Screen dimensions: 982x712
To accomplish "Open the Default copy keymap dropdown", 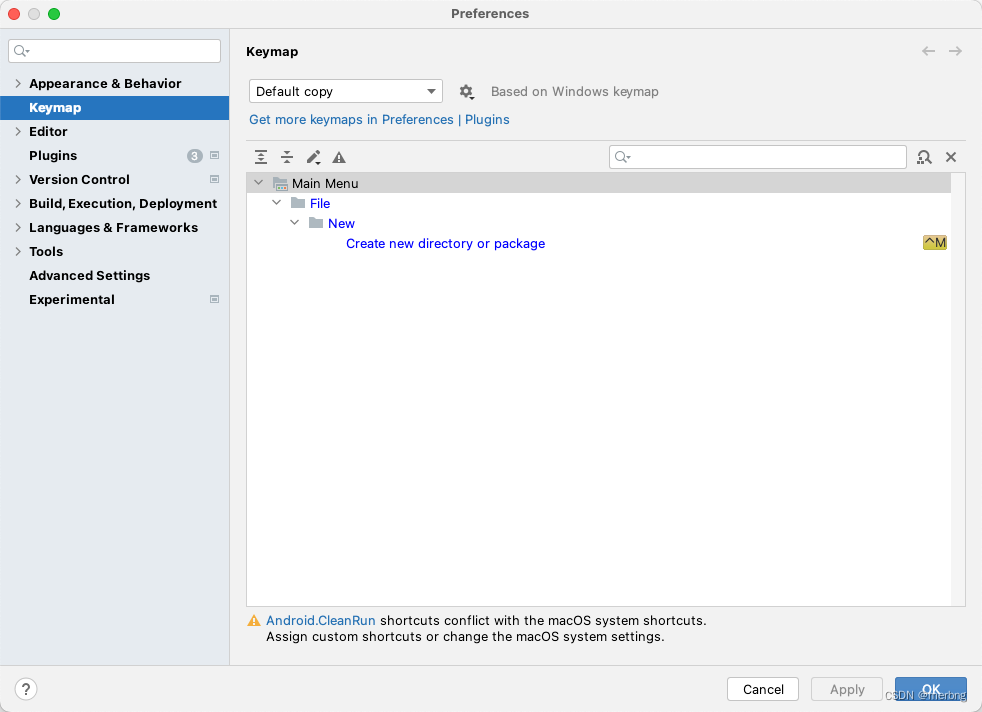I will point(346,91).
